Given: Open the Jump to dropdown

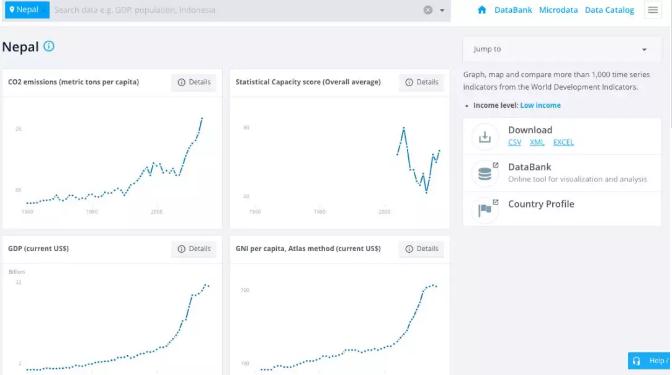Looking at the screenshot, I should (561, 49).
